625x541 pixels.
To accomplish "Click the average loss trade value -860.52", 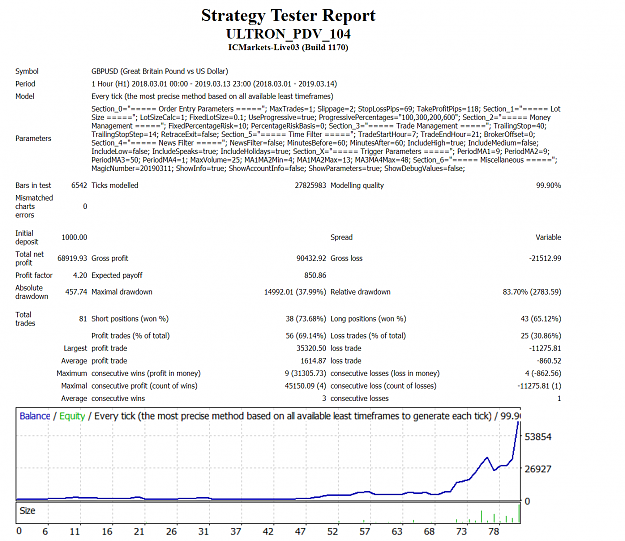I will point(549,361).
